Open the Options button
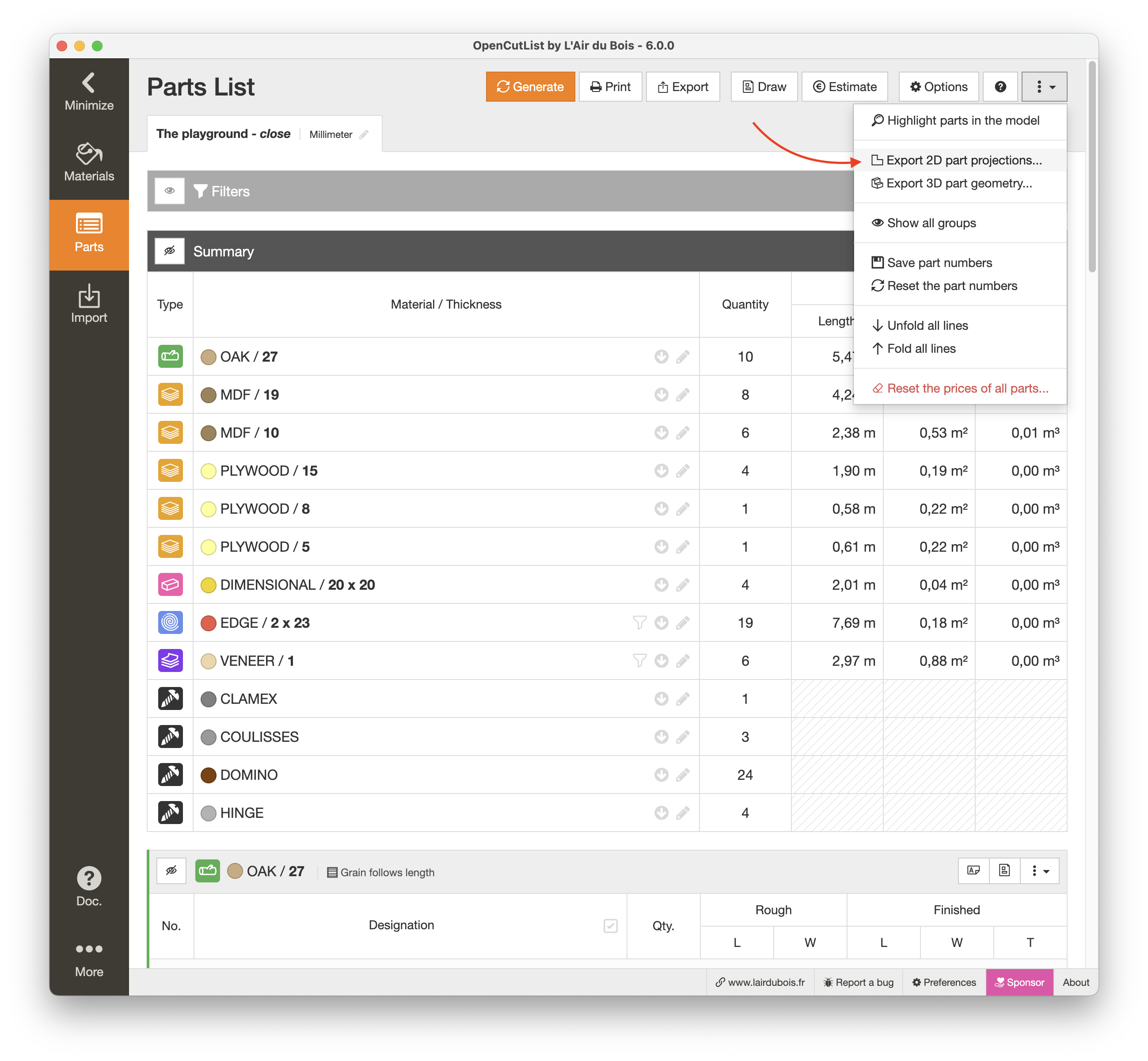 pos(939,87)
